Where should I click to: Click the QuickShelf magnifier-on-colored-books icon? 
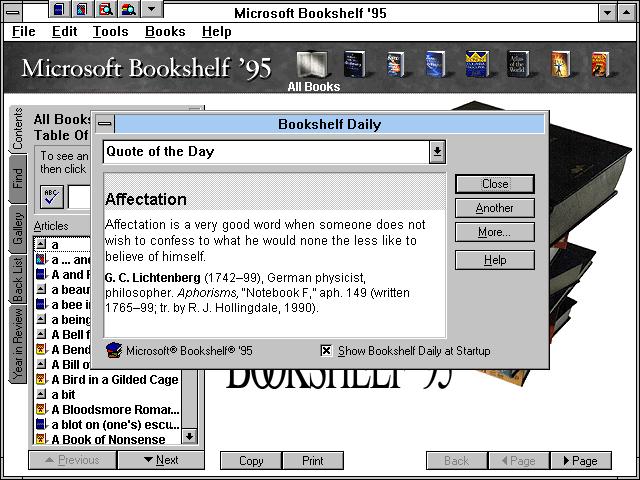[129, 9]
